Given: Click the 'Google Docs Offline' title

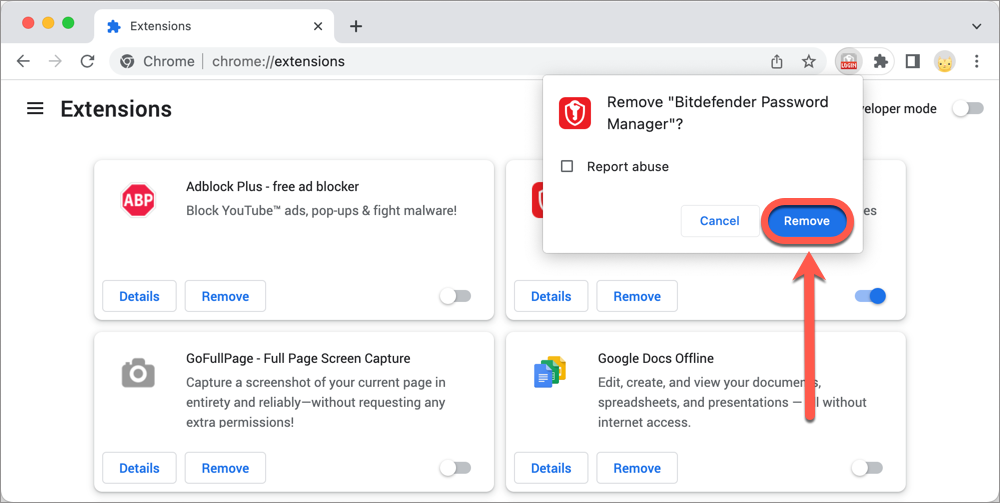Looking at the screenshot, I should pyautogui.click(x=656, y=358).
